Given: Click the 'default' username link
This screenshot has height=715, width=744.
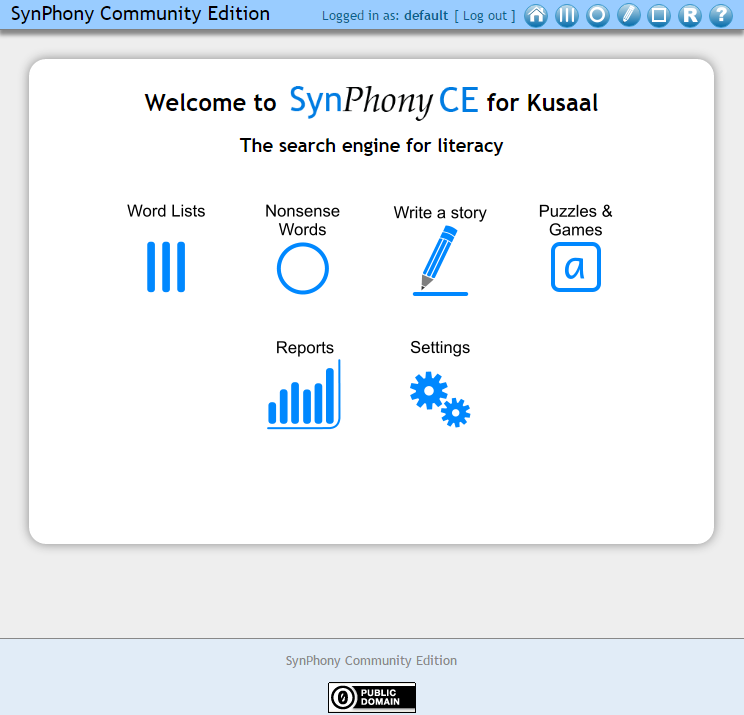Looking at the screenshot, I should tap(426, 16).
